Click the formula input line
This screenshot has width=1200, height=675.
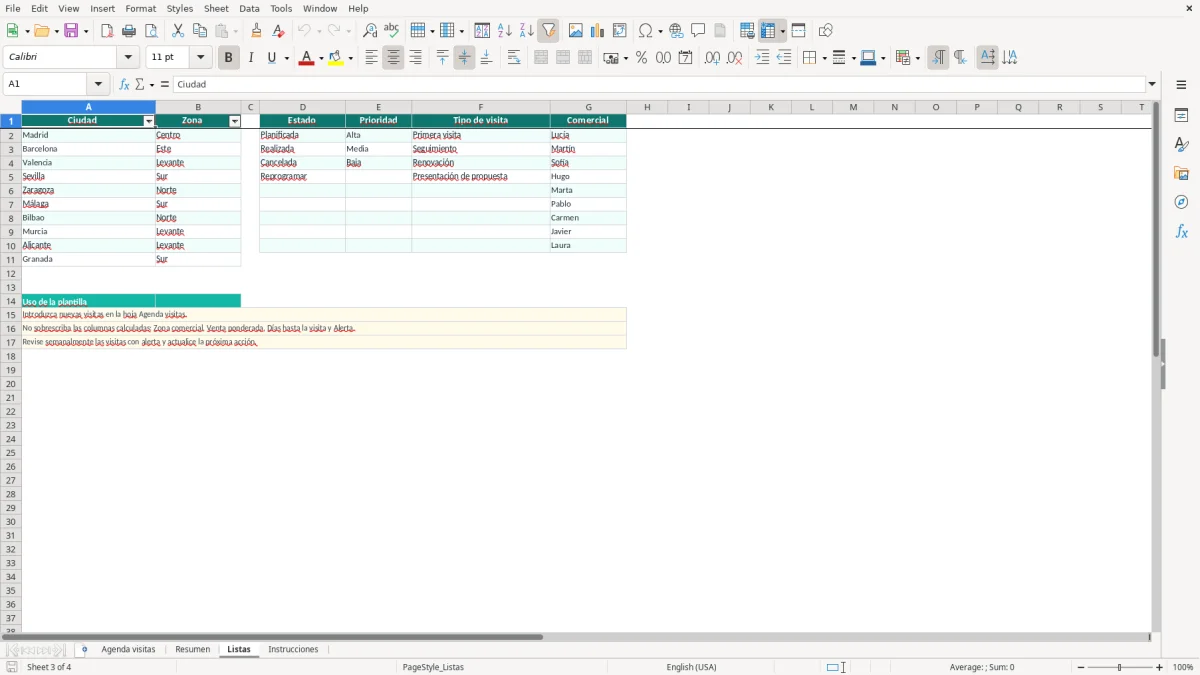pos(659,84)
